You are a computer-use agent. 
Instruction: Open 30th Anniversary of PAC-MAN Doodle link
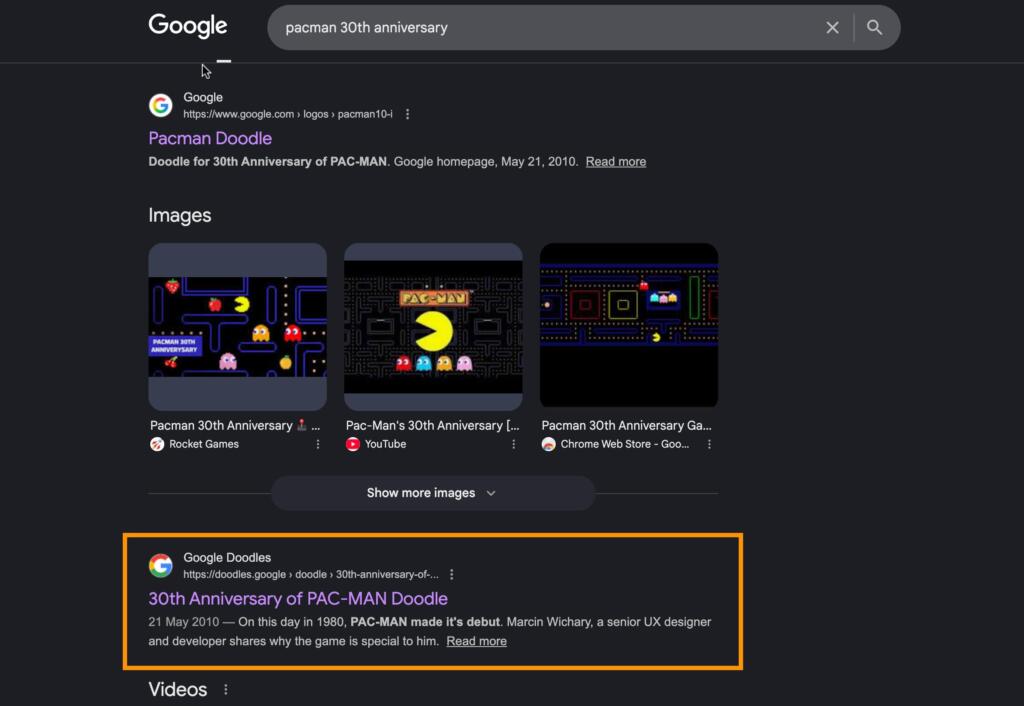click(298, 598)
